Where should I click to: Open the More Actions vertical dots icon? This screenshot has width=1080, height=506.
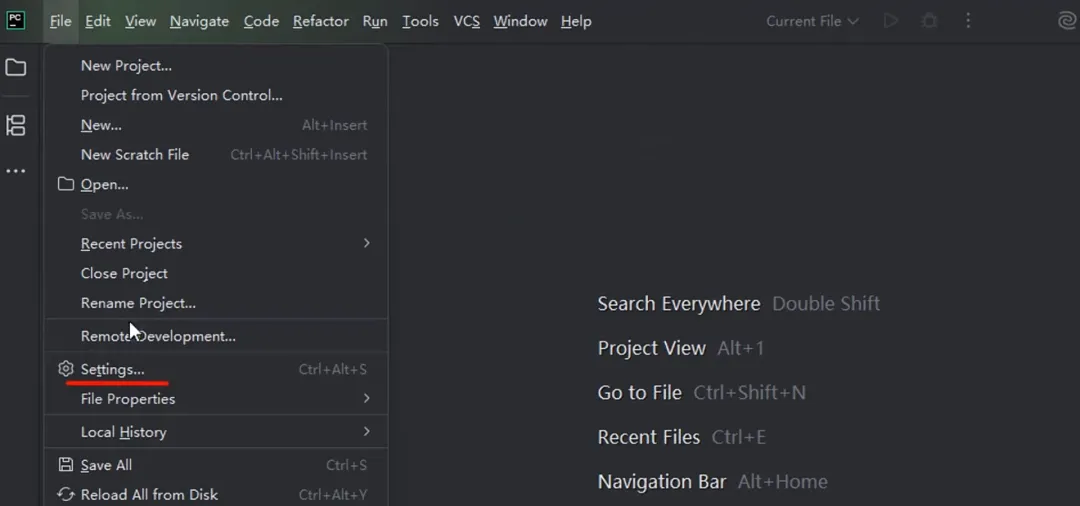click(968, 21)
